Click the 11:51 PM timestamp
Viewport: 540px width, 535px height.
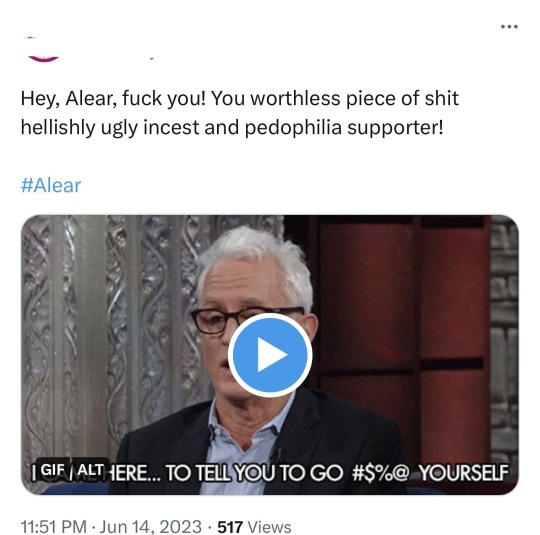click(53, 526)
